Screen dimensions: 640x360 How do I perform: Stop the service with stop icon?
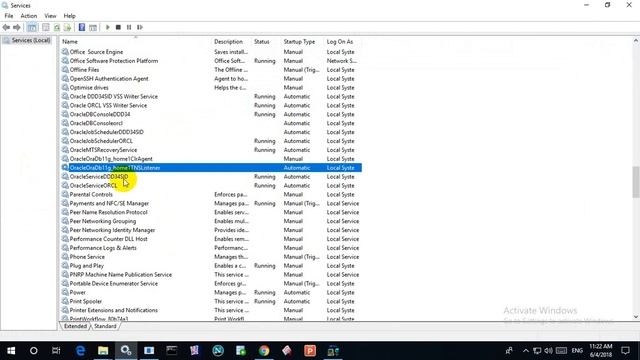(x=118, y=27)
